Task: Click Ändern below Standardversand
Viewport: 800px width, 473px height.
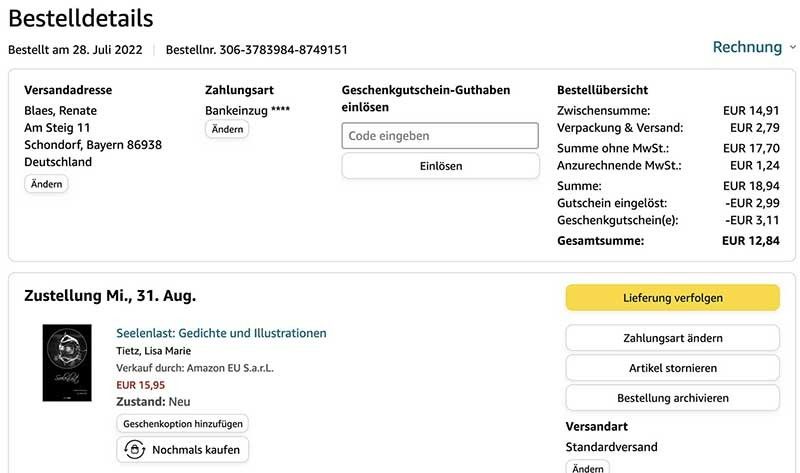Action: pyautogui.click(x=587, y=468)
